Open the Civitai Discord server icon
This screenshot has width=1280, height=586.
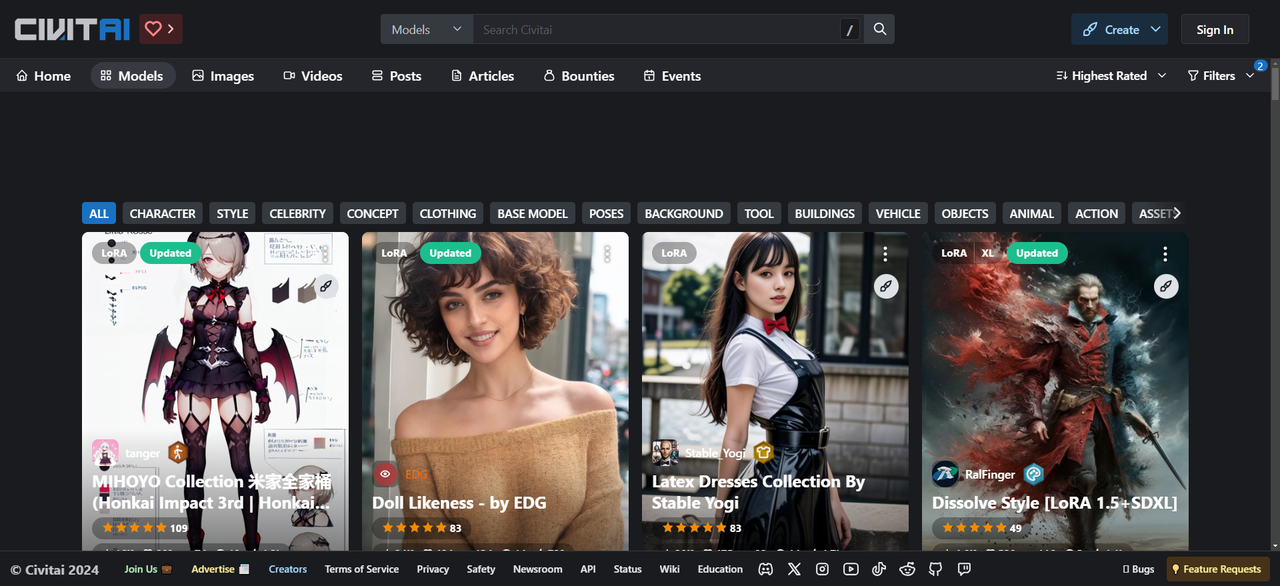tap(766, 569)
